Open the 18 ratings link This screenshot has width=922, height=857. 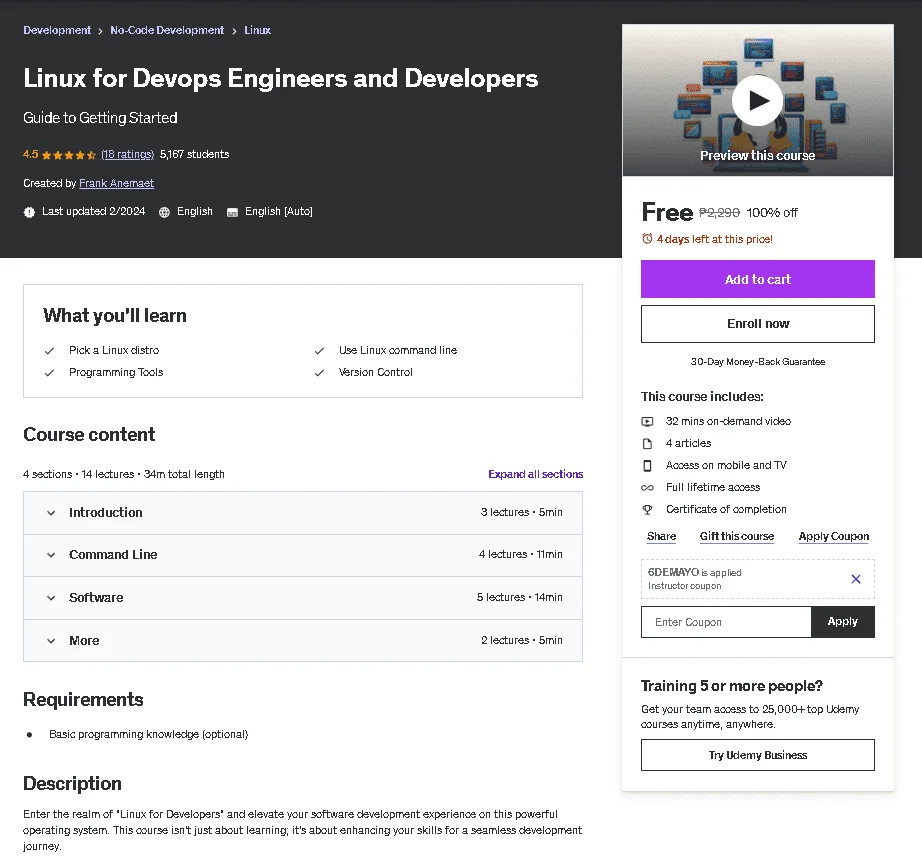coord(128,154)
